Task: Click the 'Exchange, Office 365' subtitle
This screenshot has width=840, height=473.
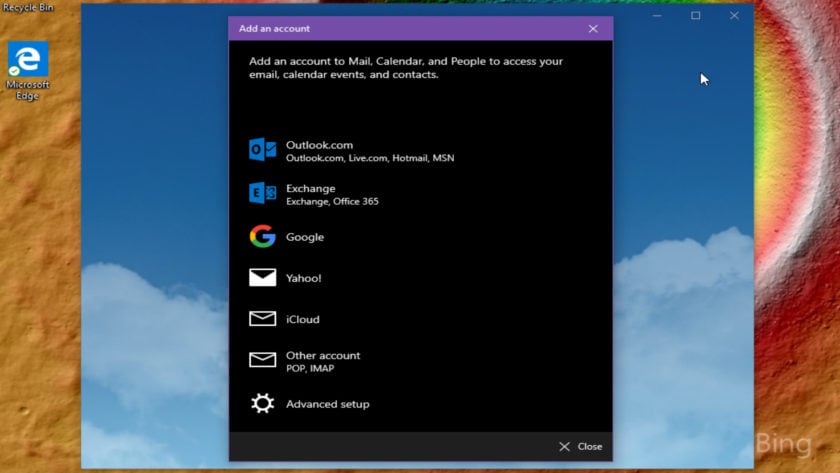Action: [332, 201]
